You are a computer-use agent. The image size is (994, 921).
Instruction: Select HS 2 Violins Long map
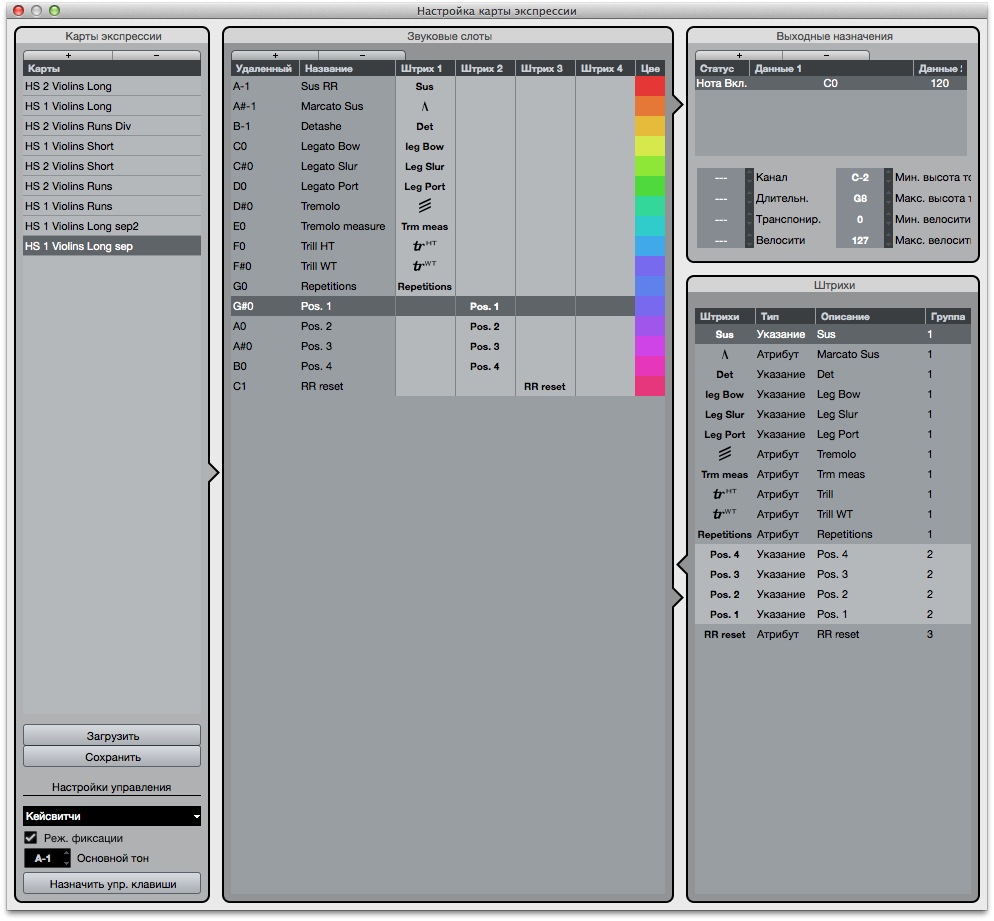112,86
